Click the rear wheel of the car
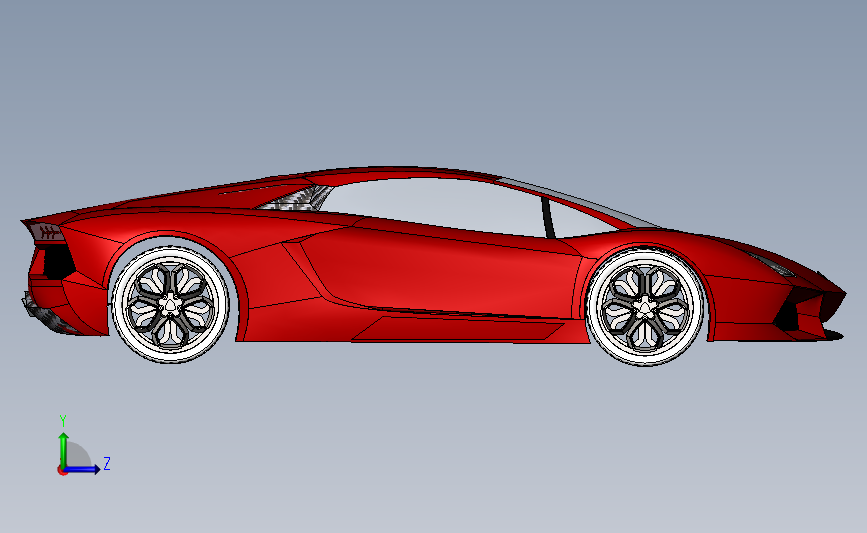 pyautogui.click(x=170, y=305)
